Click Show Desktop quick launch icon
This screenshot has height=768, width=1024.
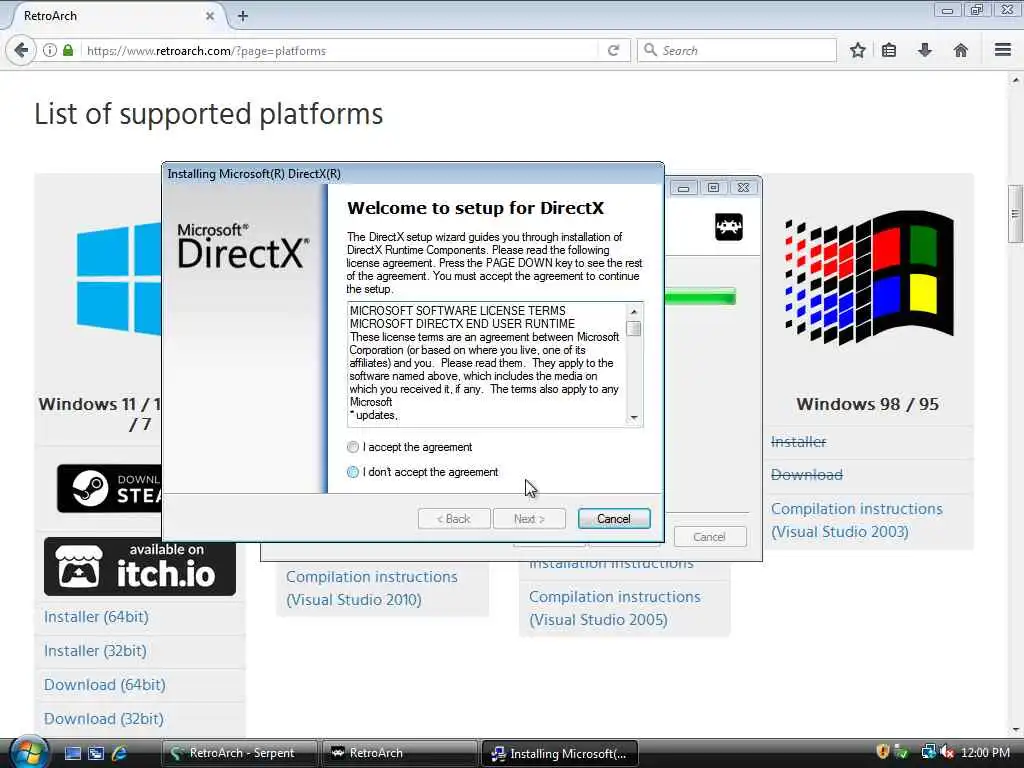coord(73,753)
